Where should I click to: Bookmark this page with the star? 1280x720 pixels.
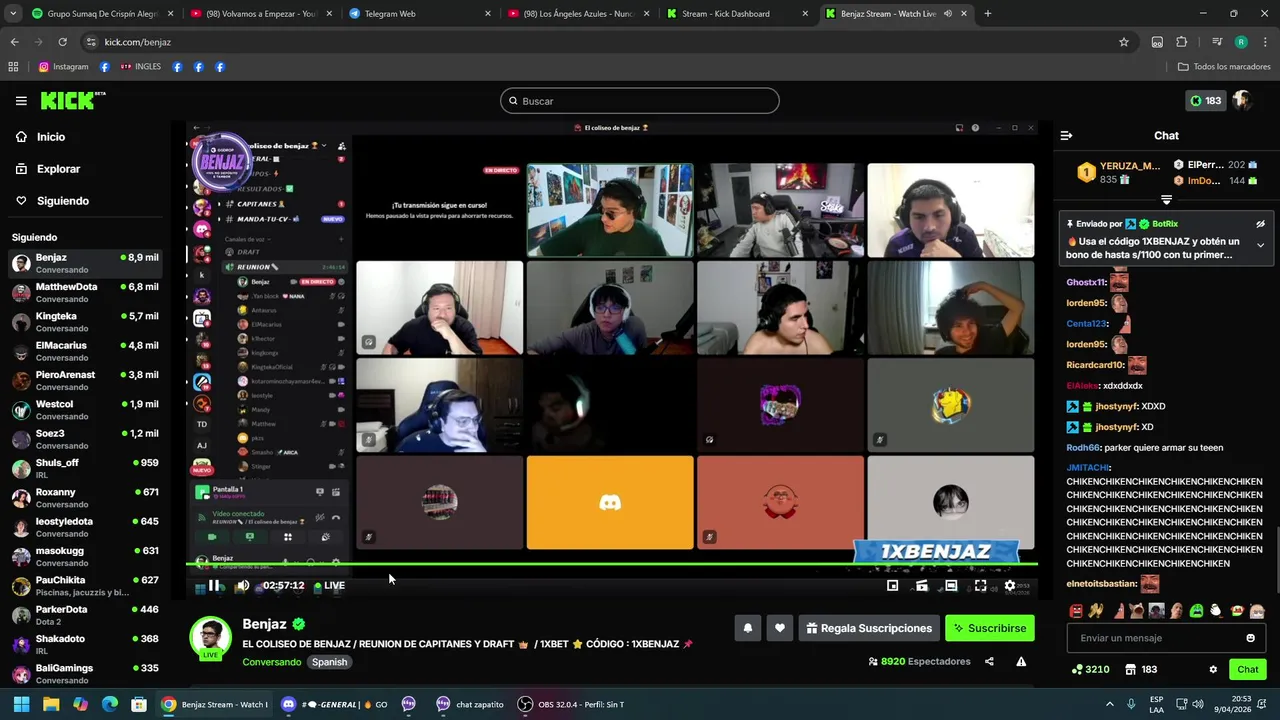[1124, 42]
